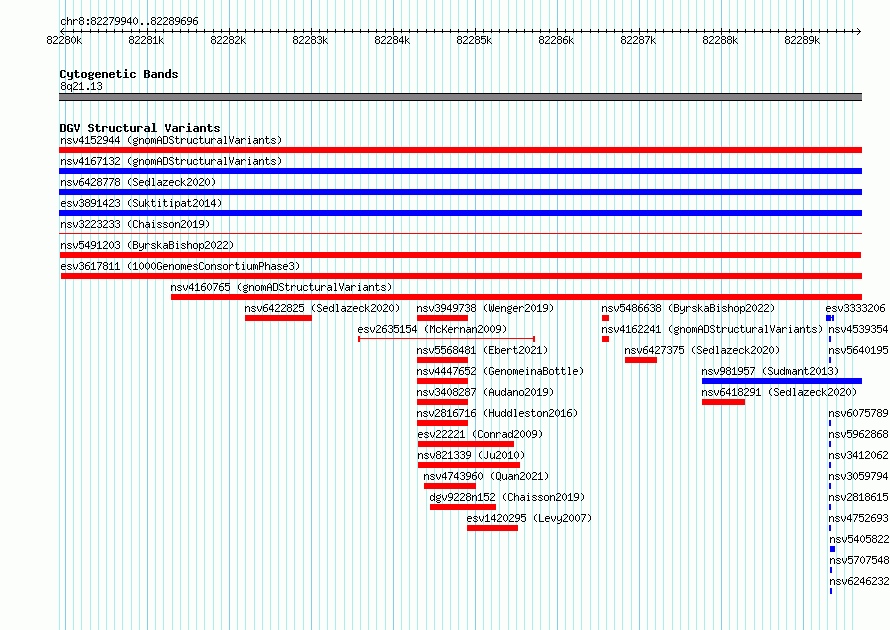Click the red bar under esv1420295
The width and height of the screenshot is (890, 630).
(x=492, y=528)
